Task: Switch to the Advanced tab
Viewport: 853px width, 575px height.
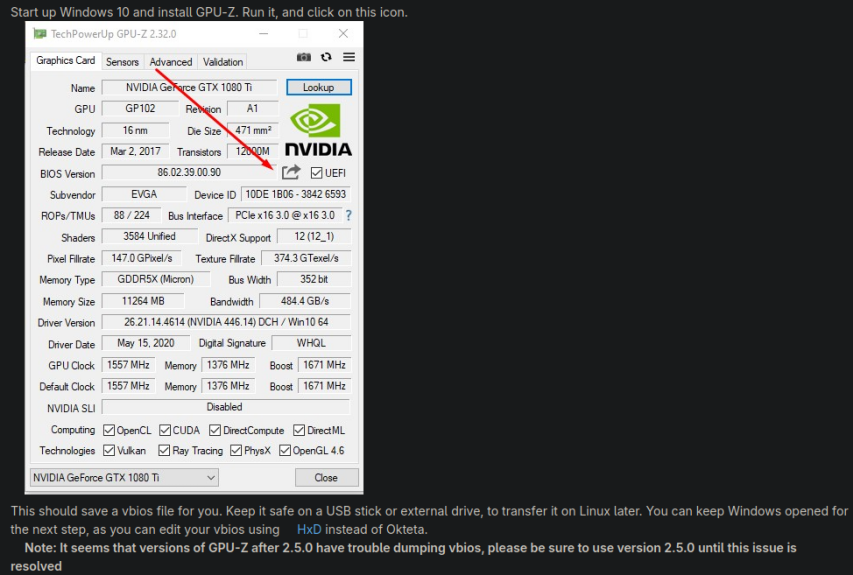Action: tap(171, 62)
